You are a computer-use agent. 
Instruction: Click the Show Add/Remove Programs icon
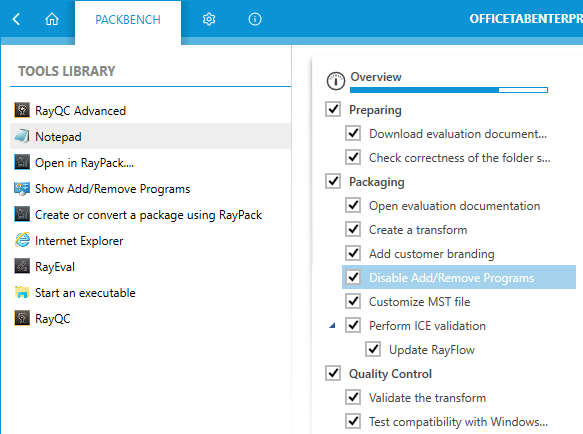(22, 189)
